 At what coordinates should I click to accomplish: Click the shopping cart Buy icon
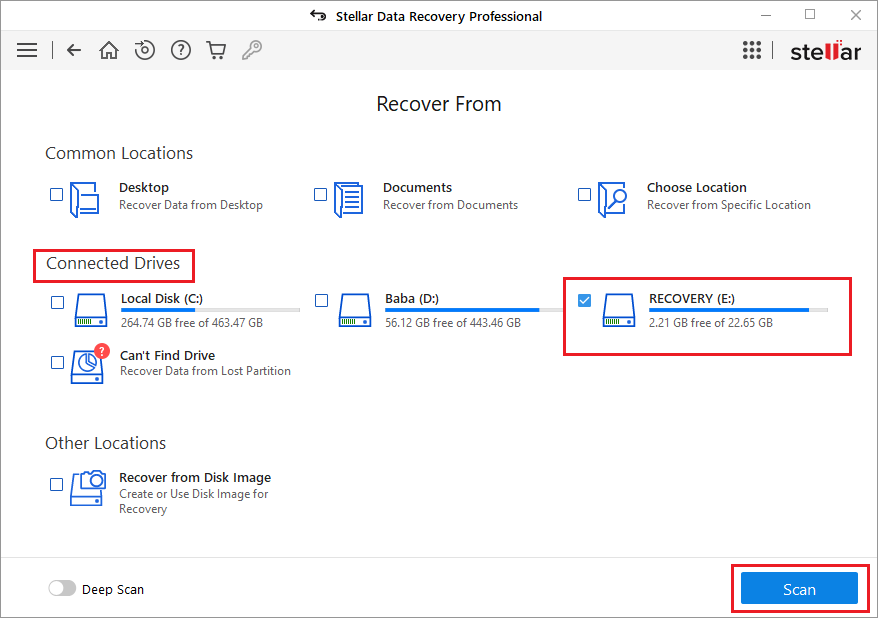click(216, 50)
